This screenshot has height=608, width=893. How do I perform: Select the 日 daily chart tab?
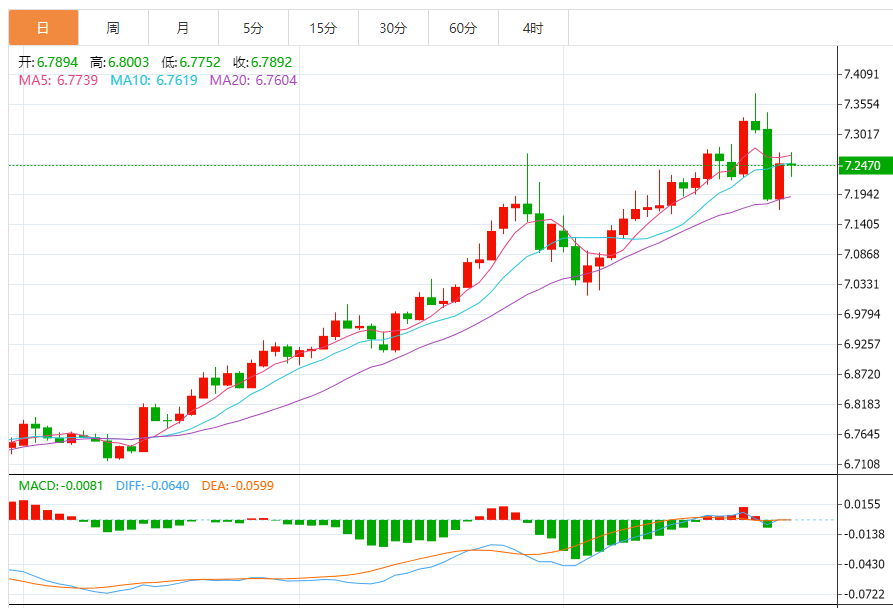(43, 27)
